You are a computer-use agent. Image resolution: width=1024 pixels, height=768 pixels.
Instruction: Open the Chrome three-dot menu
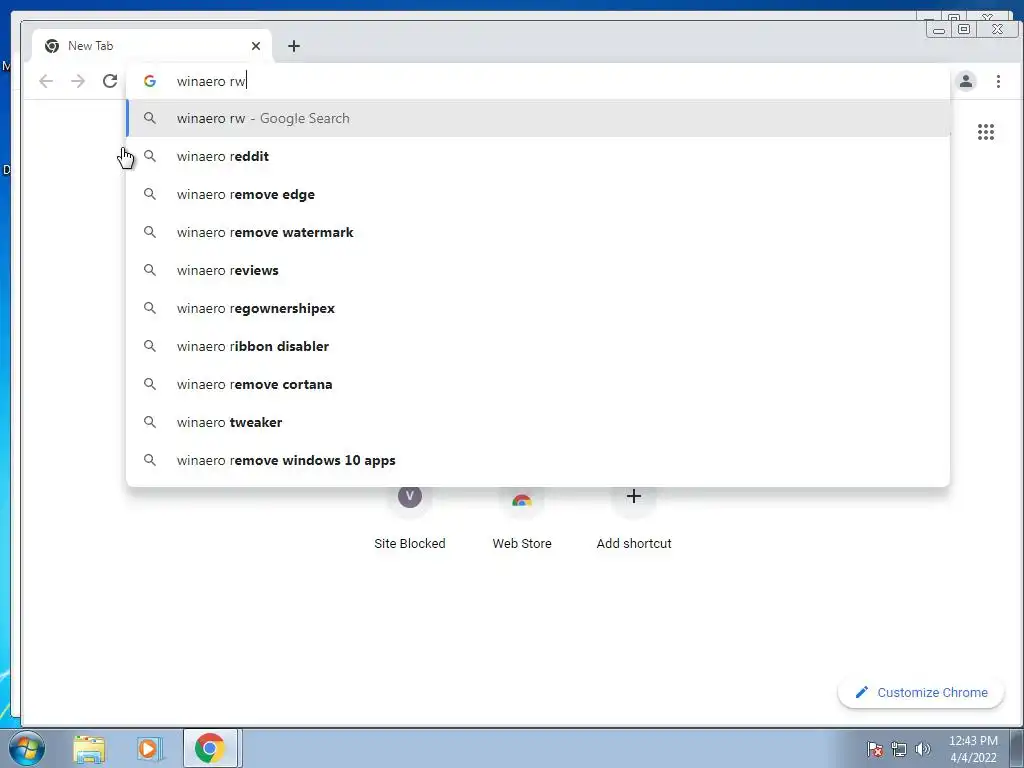coord(998,81)
